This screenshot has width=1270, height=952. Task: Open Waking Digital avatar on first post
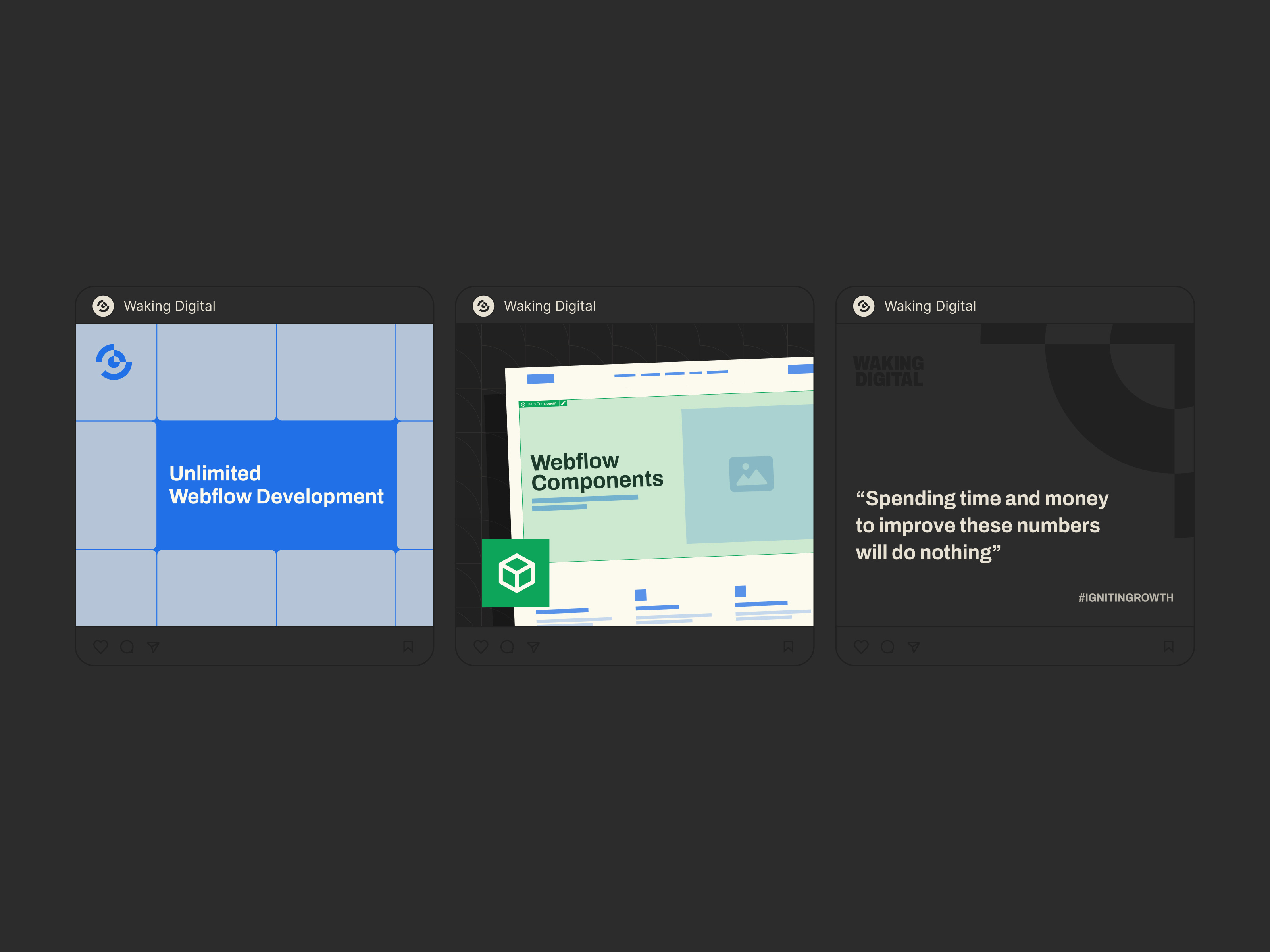[x=103, y=306]
